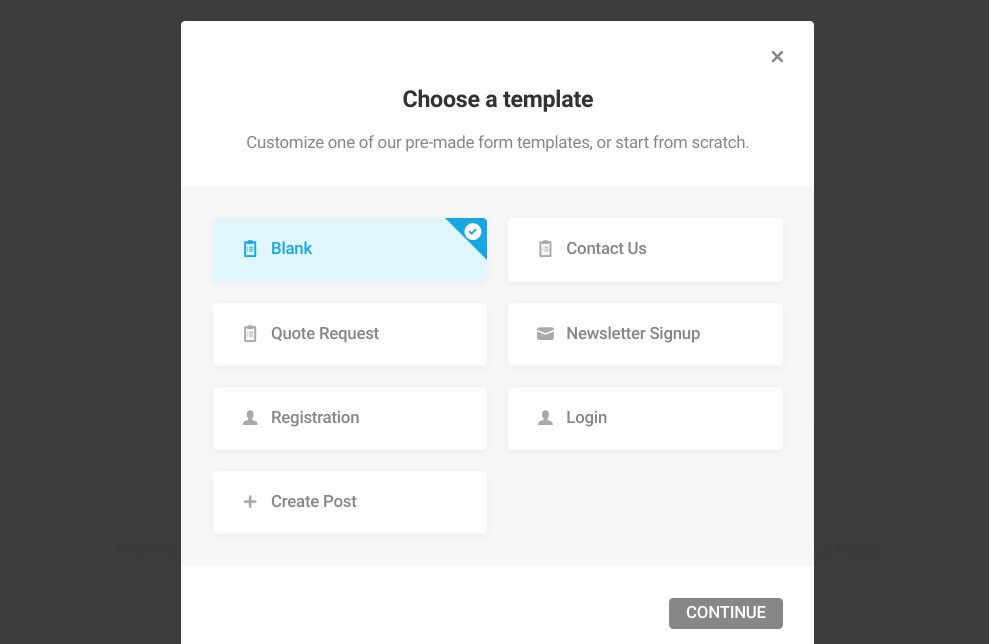Viewport: 989px width, 644px height.
Task: Select the Blank template label
Action: (291, 249)
